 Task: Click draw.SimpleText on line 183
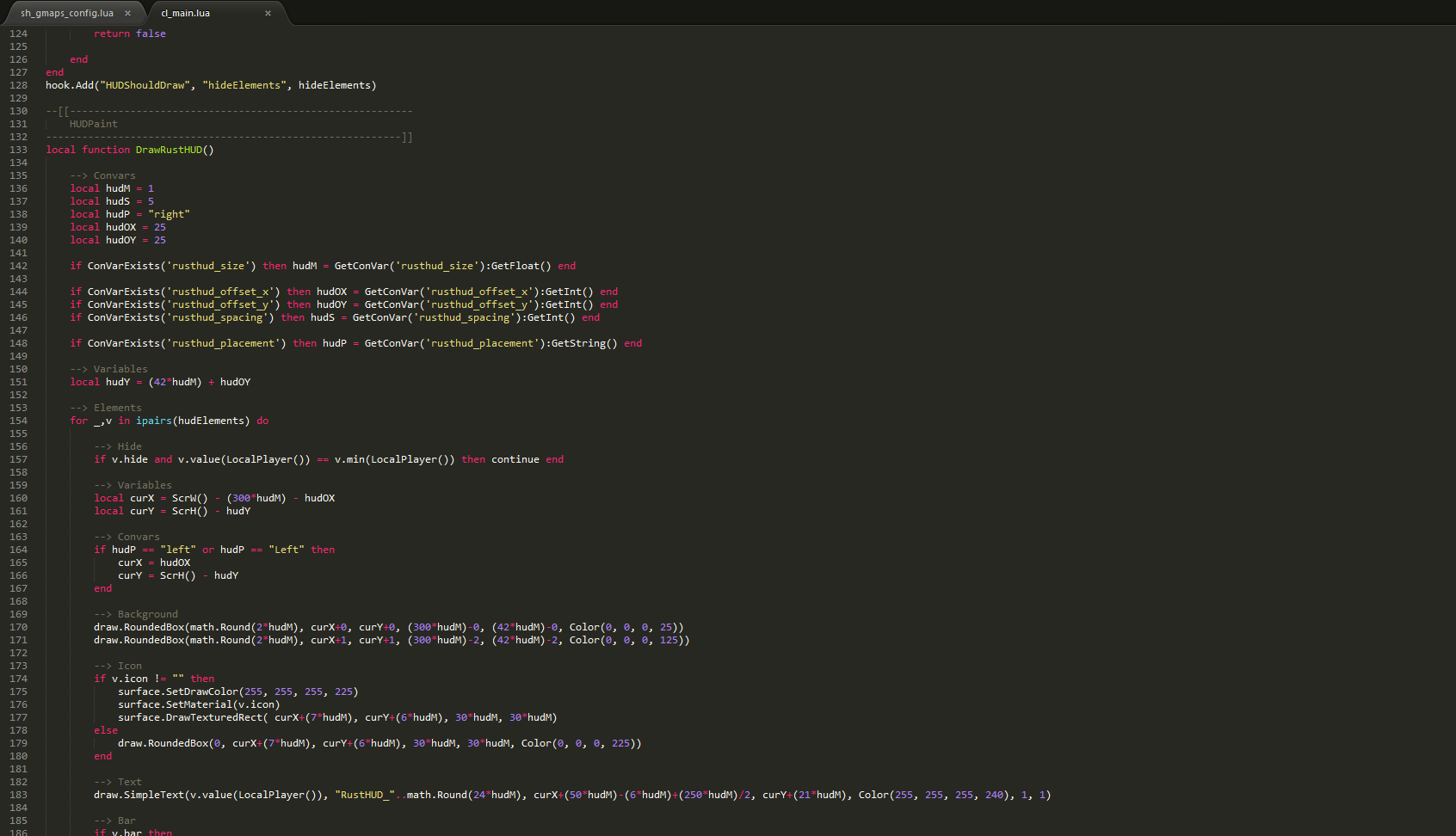139,795
